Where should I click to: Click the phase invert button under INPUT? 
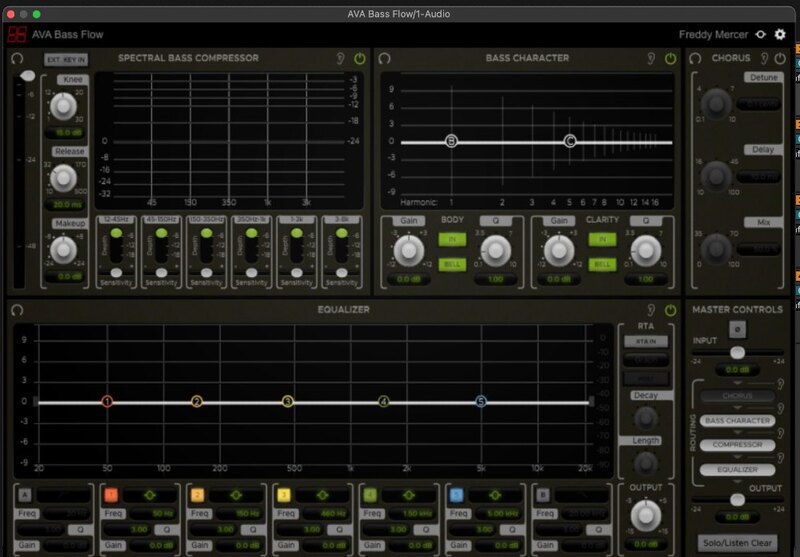point(738,331)
